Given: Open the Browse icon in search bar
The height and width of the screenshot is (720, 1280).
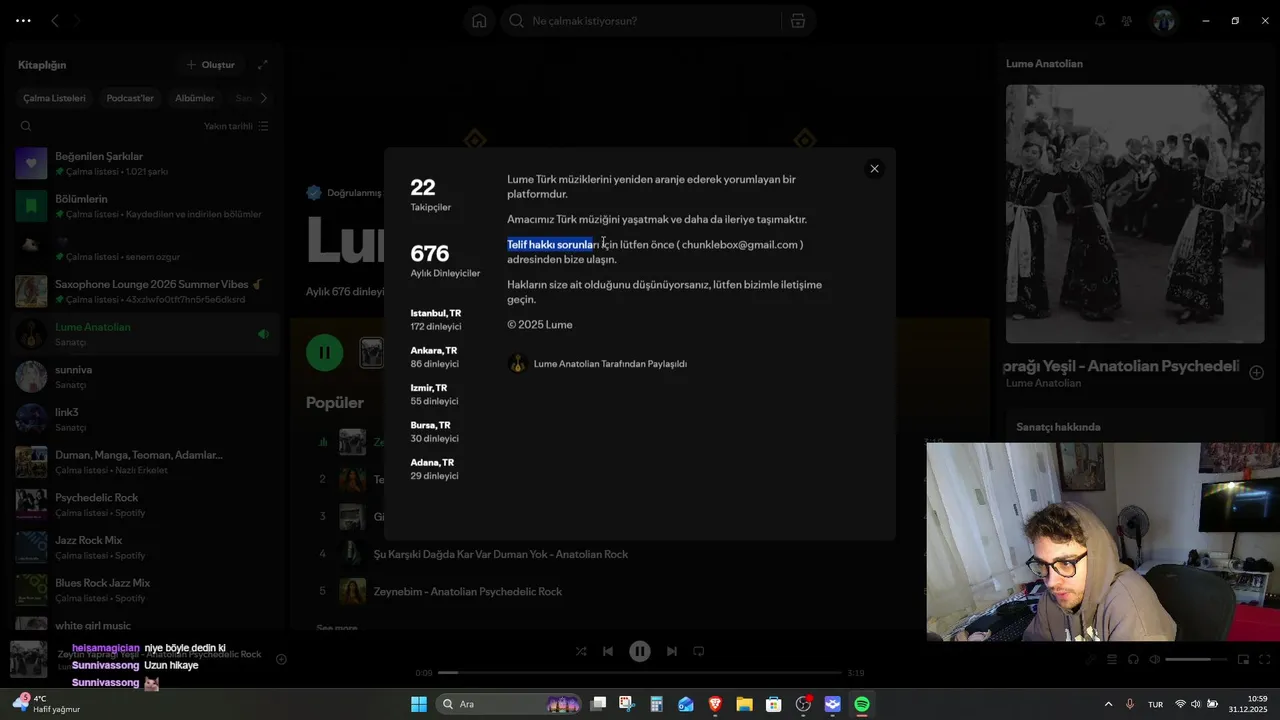Looking at the screenshot, I should click(x=798, y=21).
